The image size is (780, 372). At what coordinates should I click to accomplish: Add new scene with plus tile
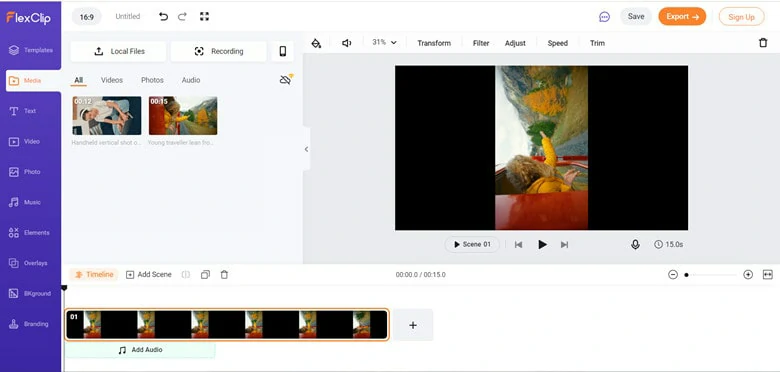(413, 325)
